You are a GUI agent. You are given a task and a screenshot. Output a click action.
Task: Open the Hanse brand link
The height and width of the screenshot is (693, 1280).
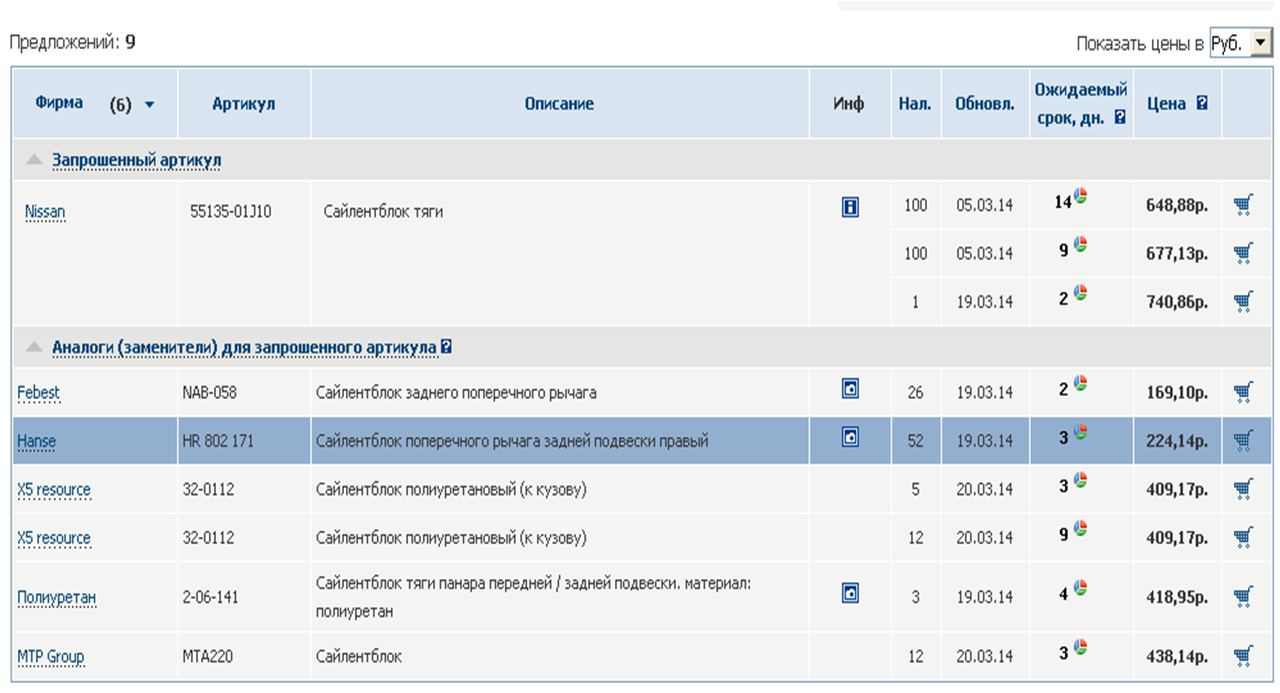[36, 441]
